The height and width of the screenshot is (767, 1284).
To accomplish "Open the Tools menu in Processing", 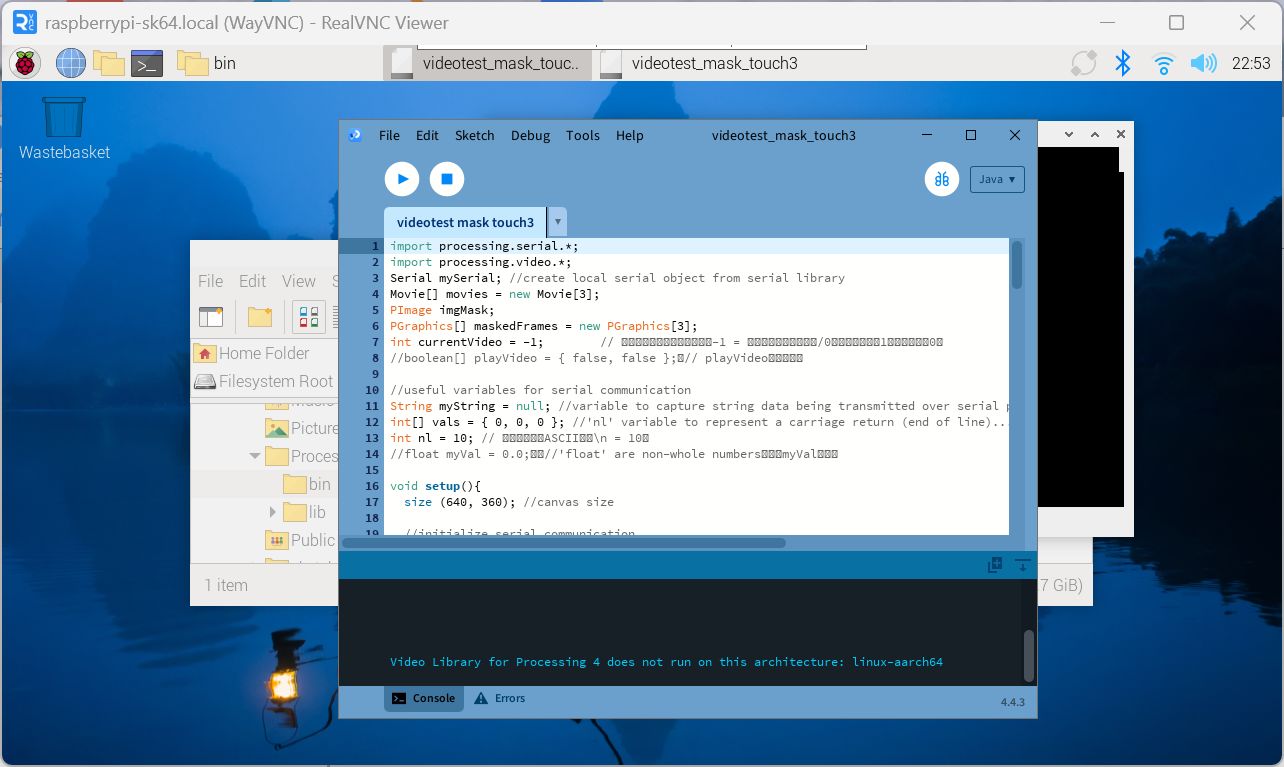I will [x=583, y=135].
